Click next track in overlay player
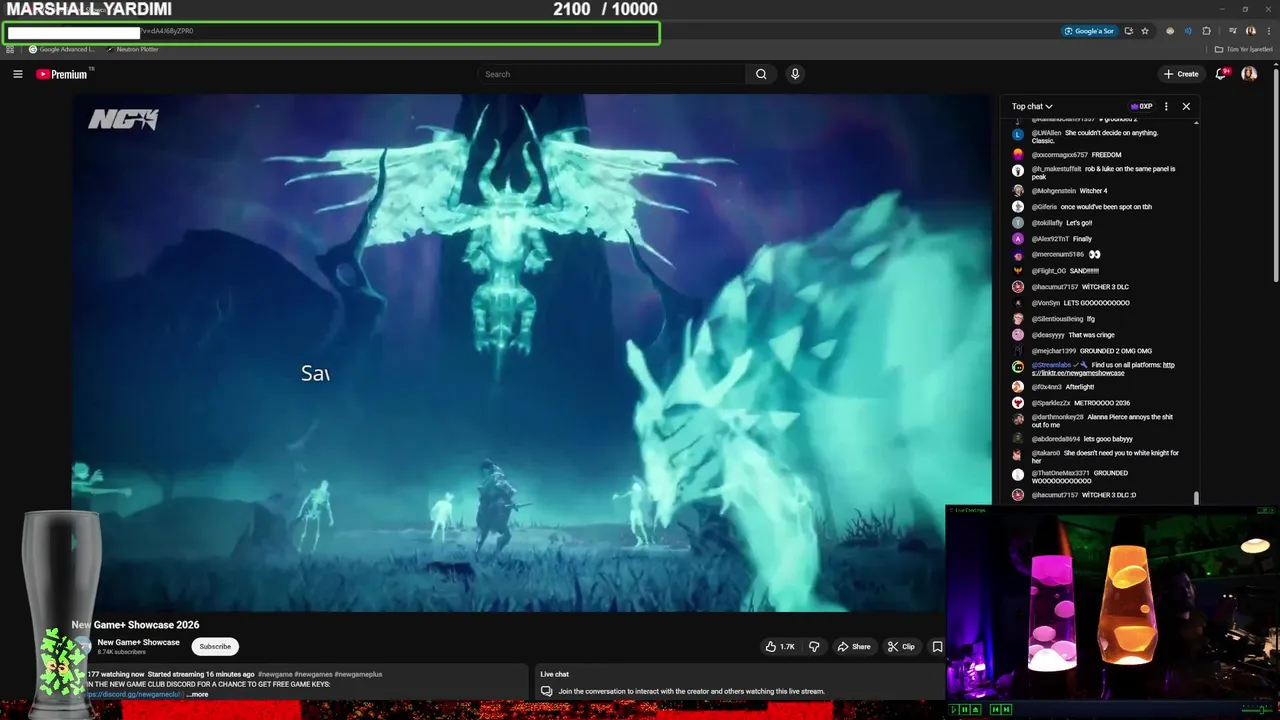 (x=1006, y=710)
